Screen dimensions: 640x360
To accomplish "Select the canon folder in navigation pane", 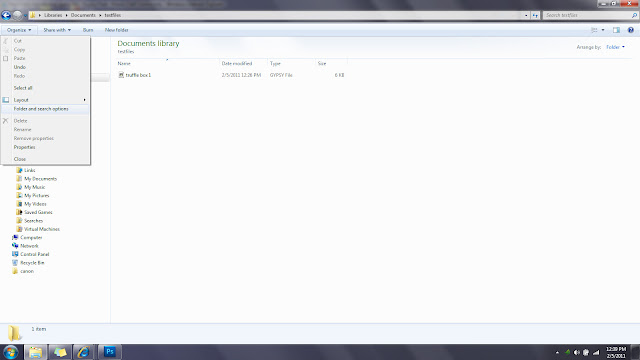I will (27, 271).
